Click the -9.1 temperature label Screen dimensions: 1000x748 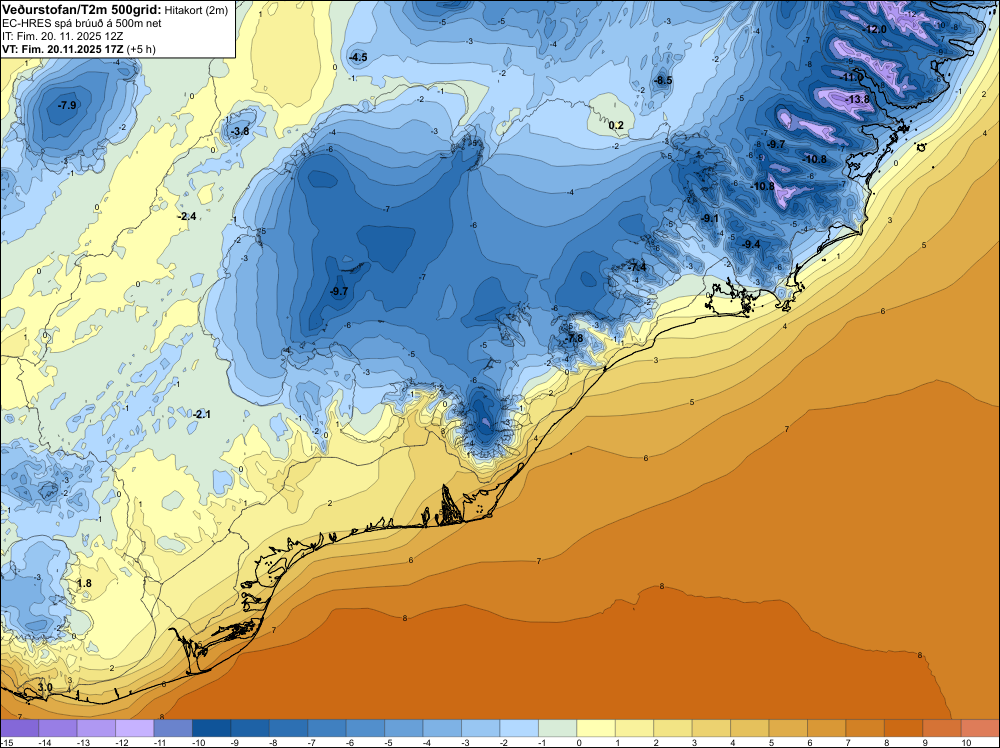710,218
